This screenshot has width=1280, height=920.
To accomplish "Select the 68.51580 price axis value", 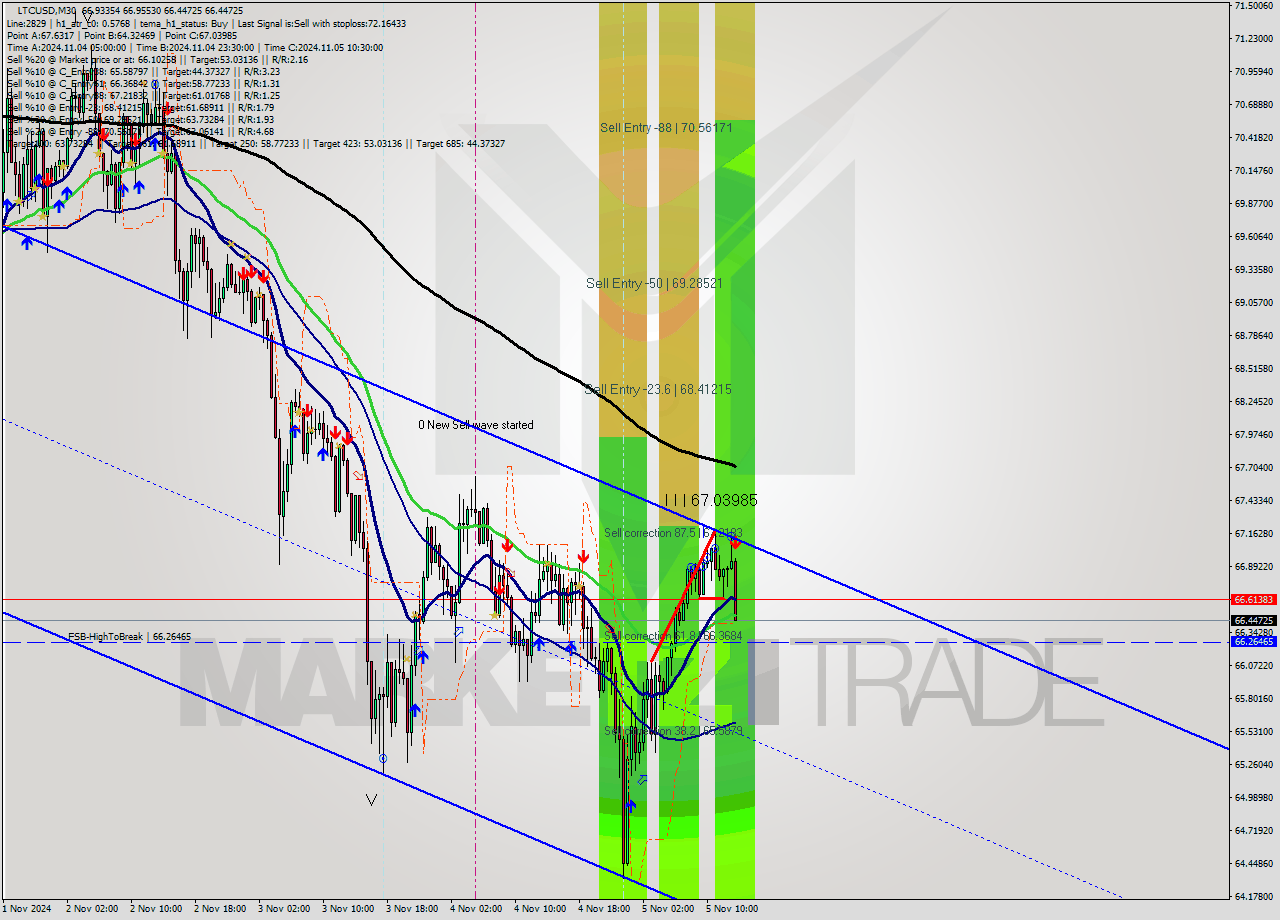I will click(x=1253, y=369).
